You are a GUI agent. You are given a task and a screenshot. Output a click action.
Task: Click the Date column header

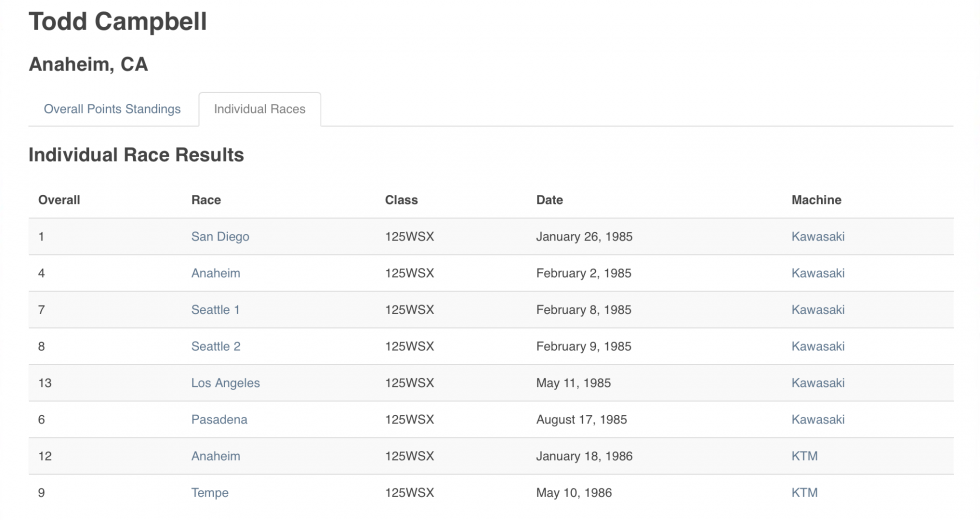click(549, 200)
